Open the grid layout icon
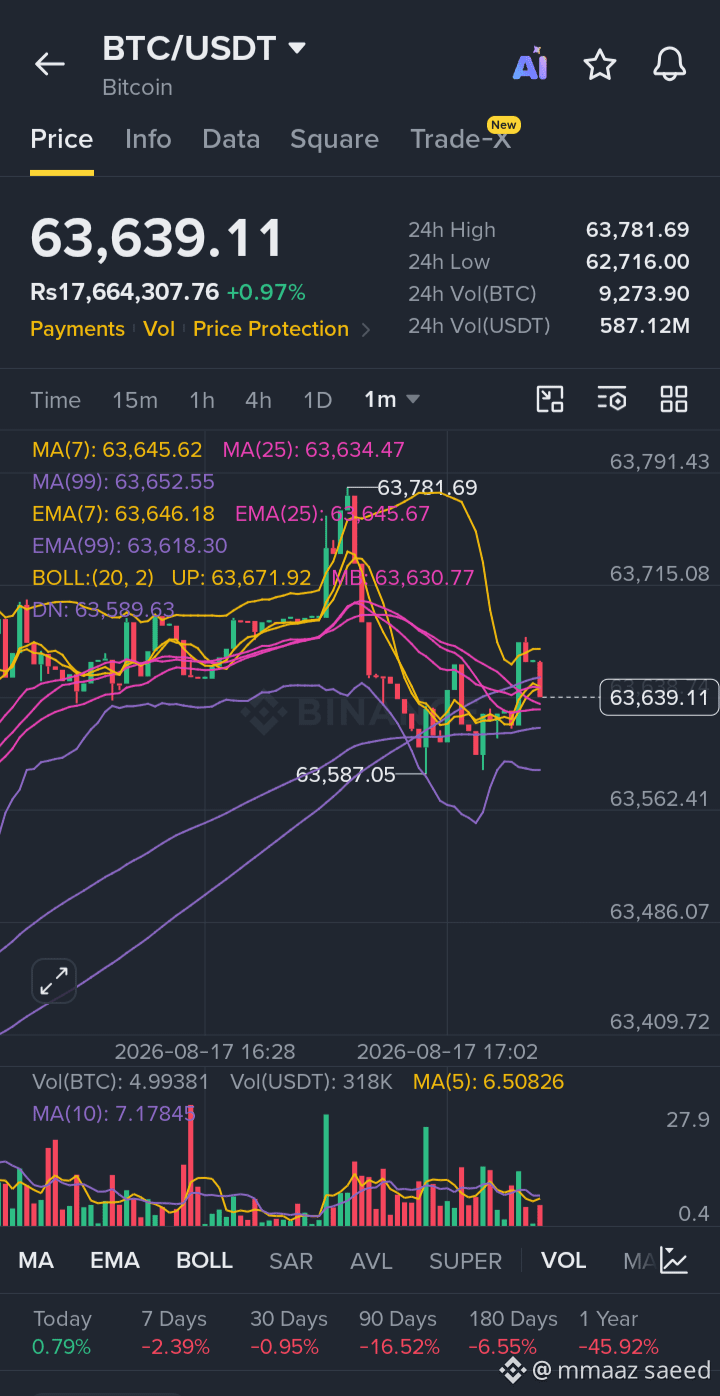This screenshot has width=720, height=1396. coord(674,400)
